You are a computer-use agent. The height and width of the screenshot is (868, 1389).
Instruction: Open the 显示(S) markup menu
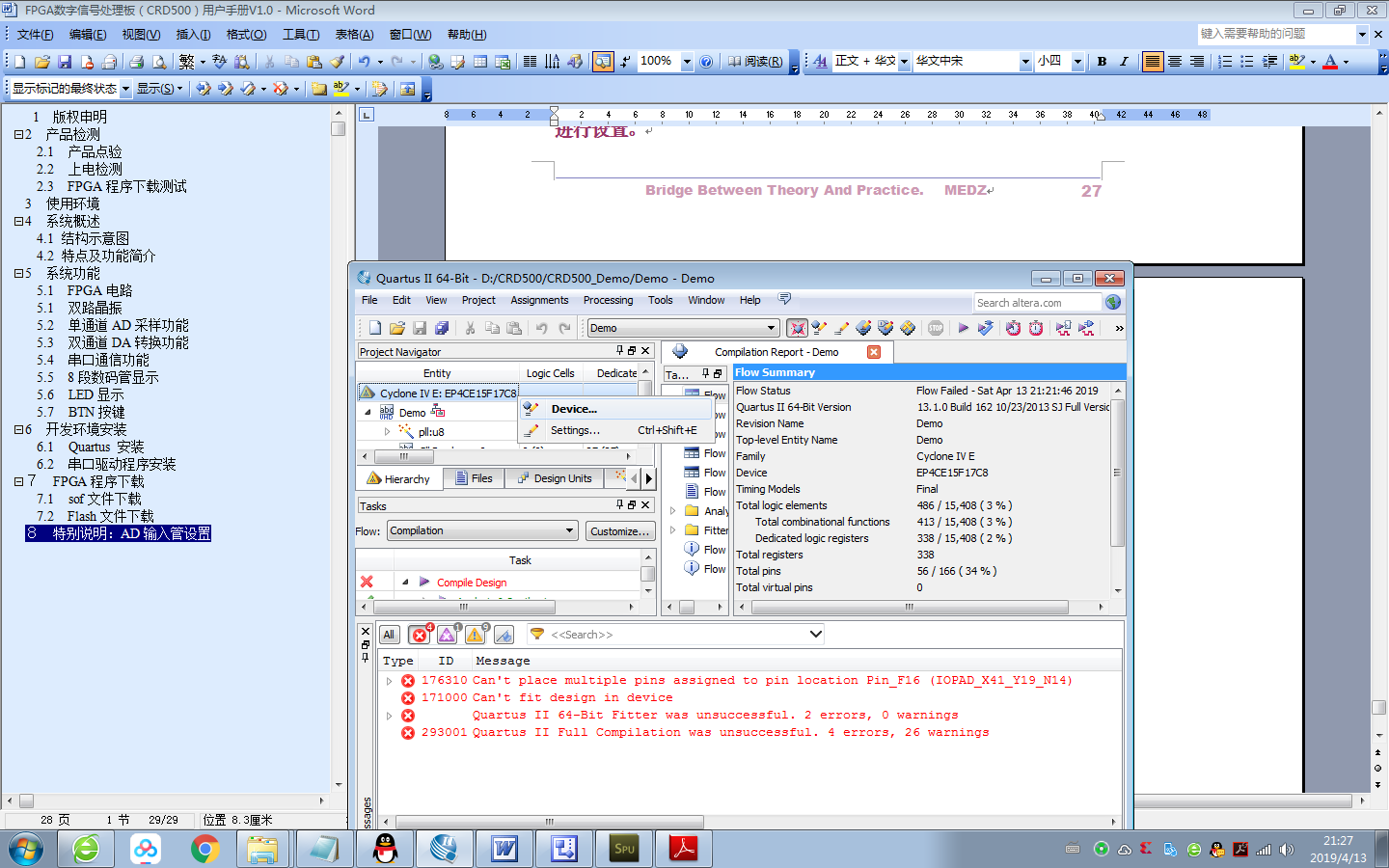[x=159, y=89]
